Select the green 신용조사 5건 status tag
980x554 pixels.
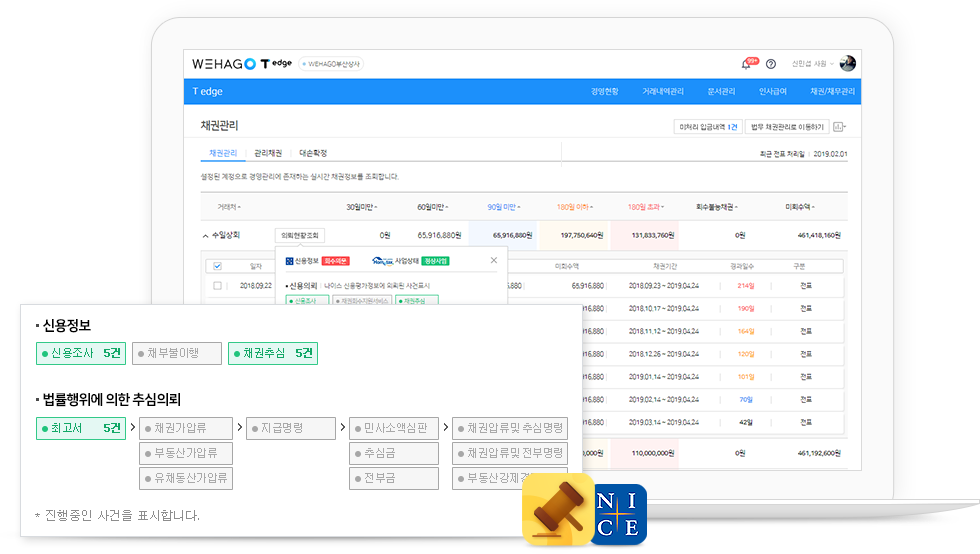tap(78, 353)
